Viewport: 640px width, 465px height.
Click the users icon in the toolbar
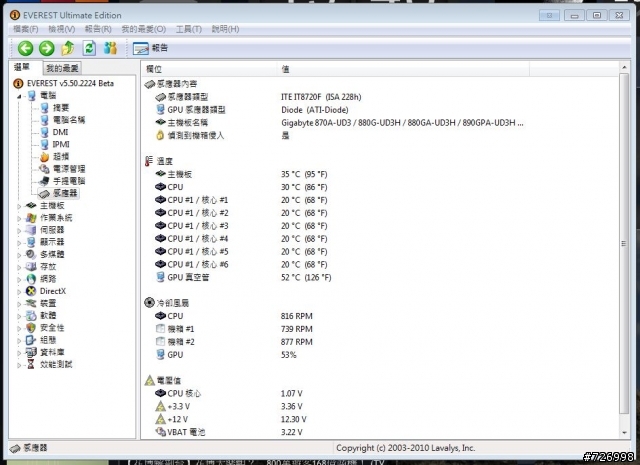point(110,48)
